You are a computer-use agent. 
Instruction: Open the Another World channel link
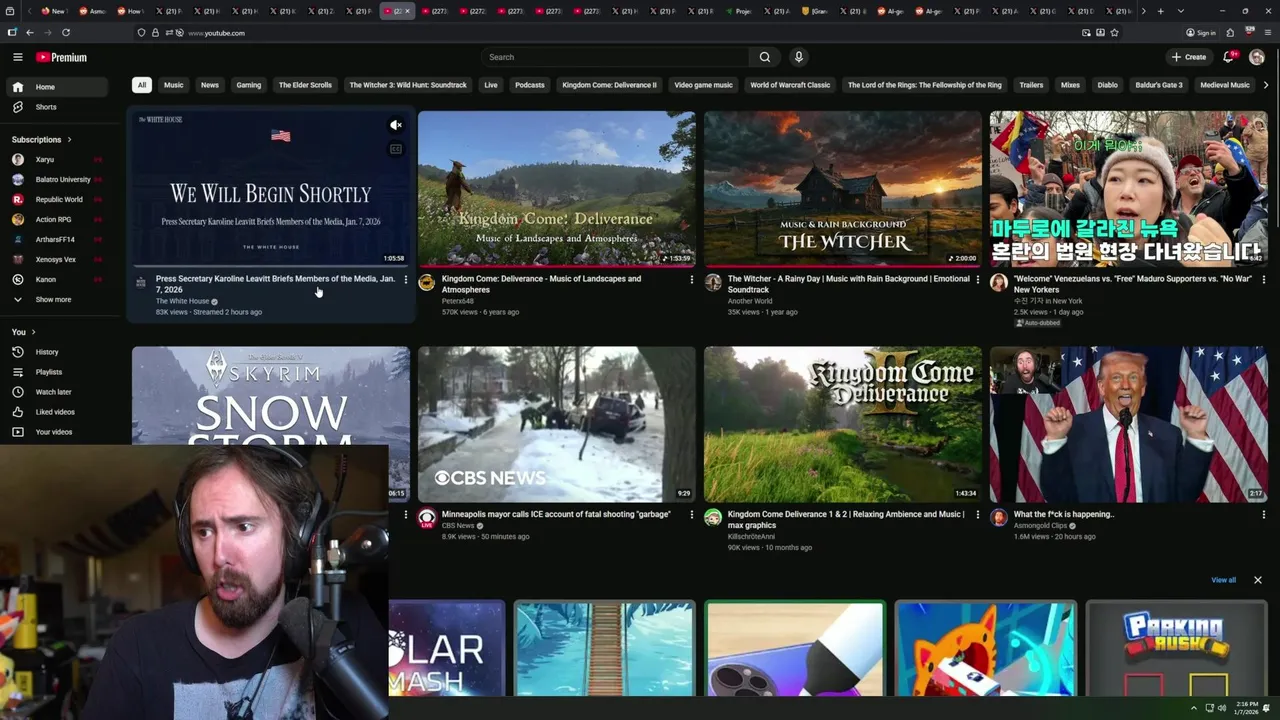tap(750, 301)
